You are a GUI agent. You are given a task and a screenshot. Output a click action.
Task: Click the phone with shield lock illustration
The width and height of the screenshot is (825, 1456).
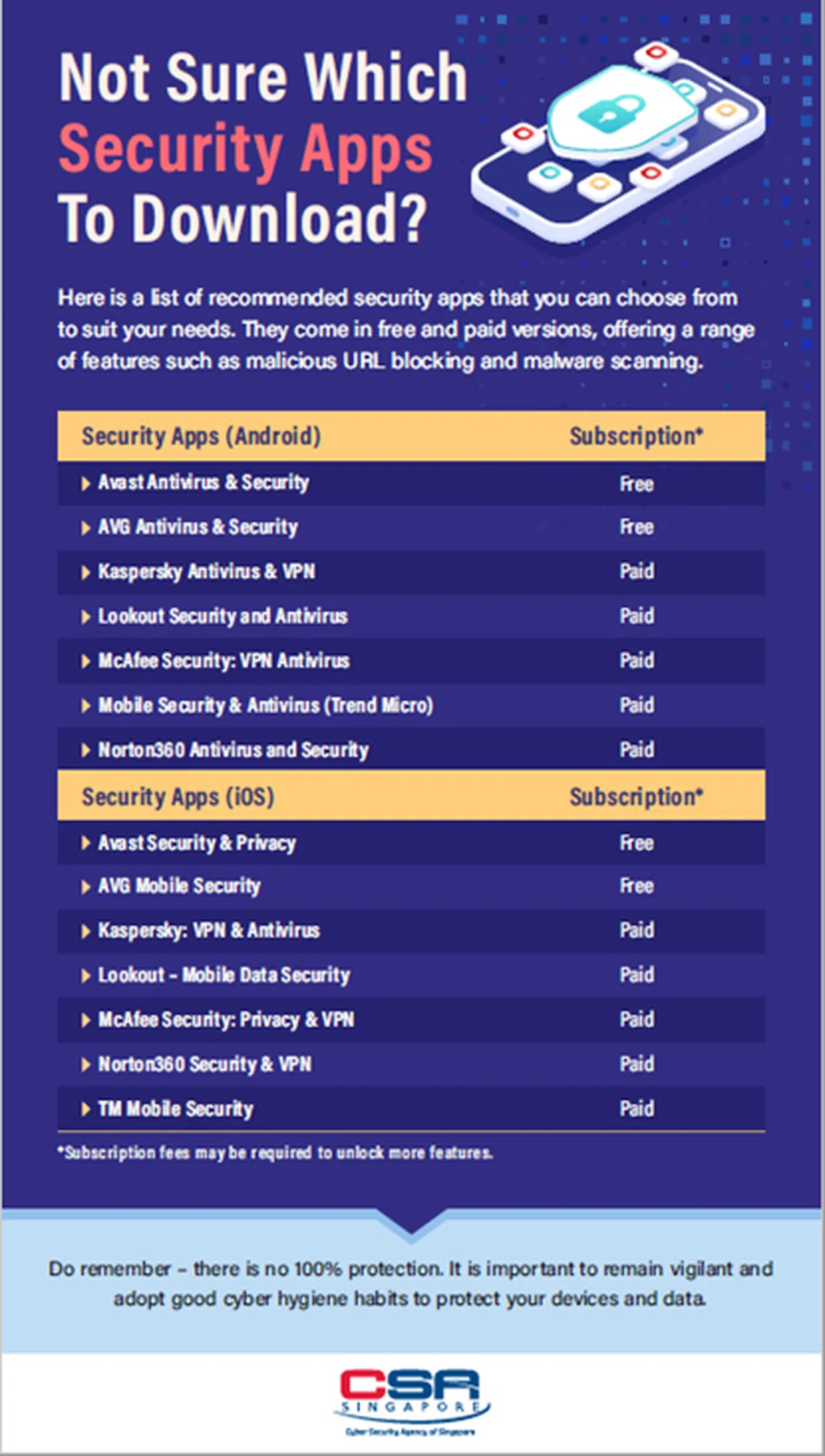(x=619, y=141)
